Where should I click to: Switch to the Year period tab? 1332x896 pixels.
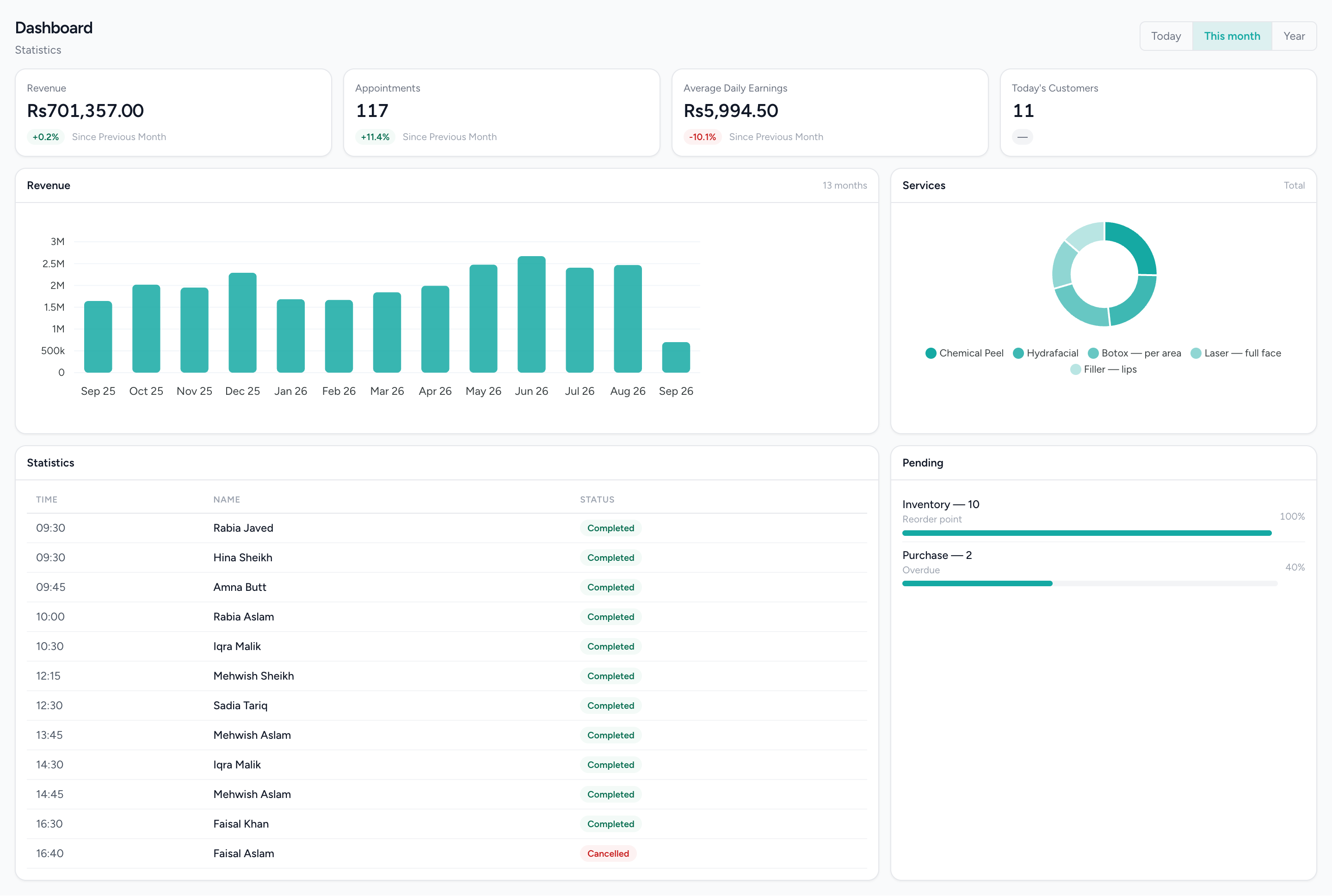1294,36
